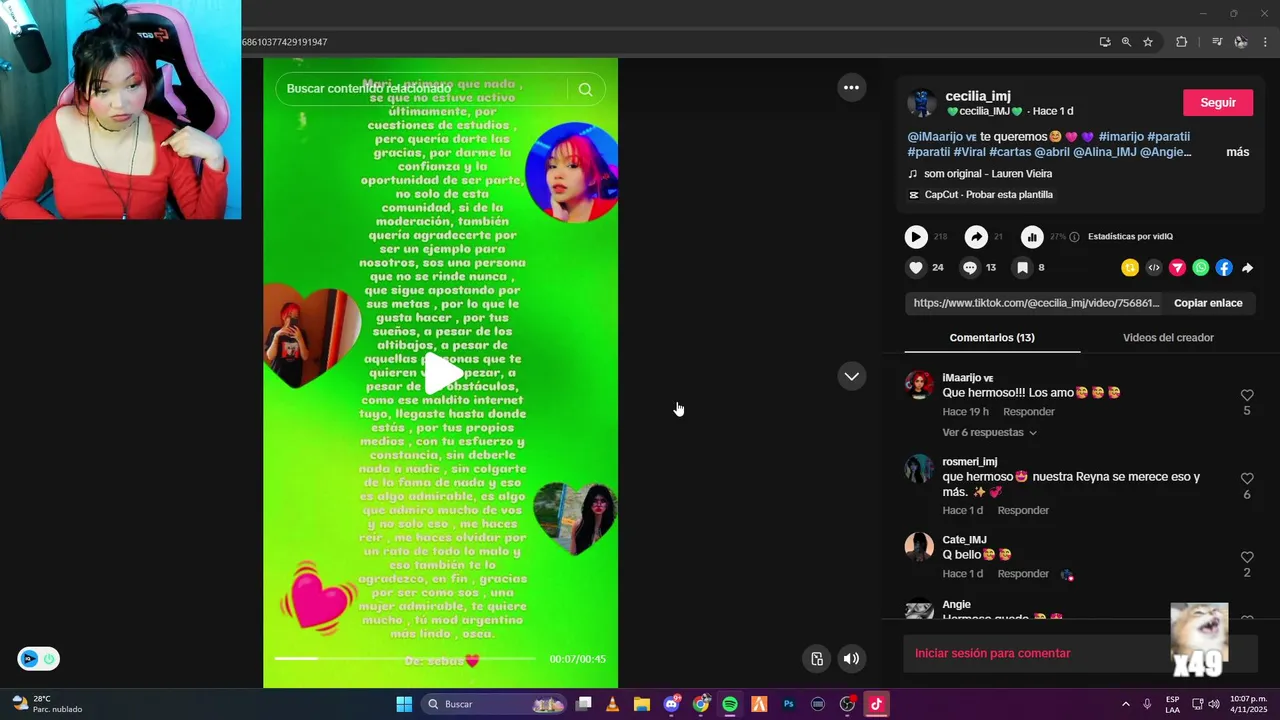Image resolution: width=1280 pixels, height=720 pixels.
Task: Share the video to Facebook
Action: tap(1224, 268)
